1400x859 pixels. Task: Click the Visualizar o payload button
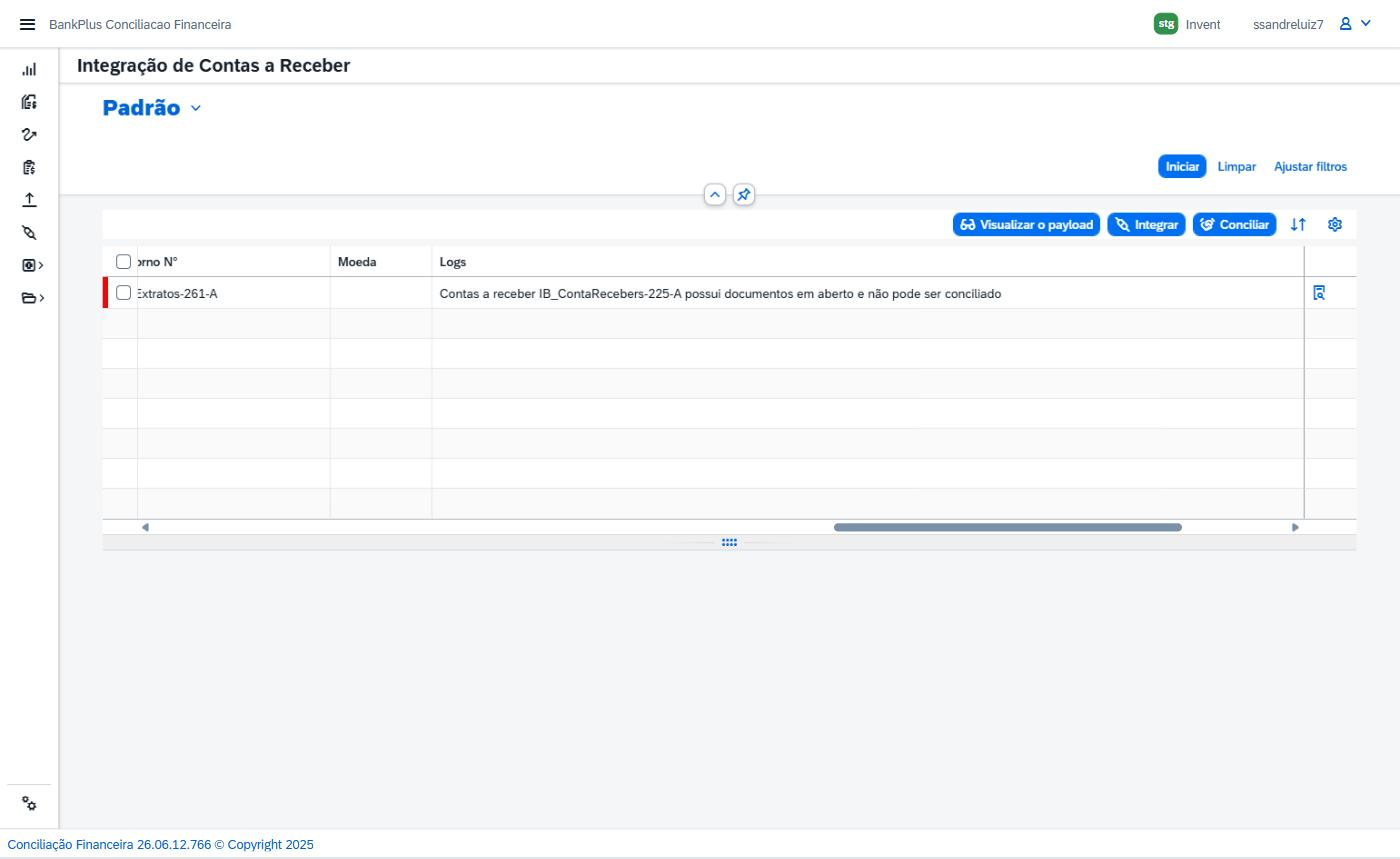coord(1026,225)
